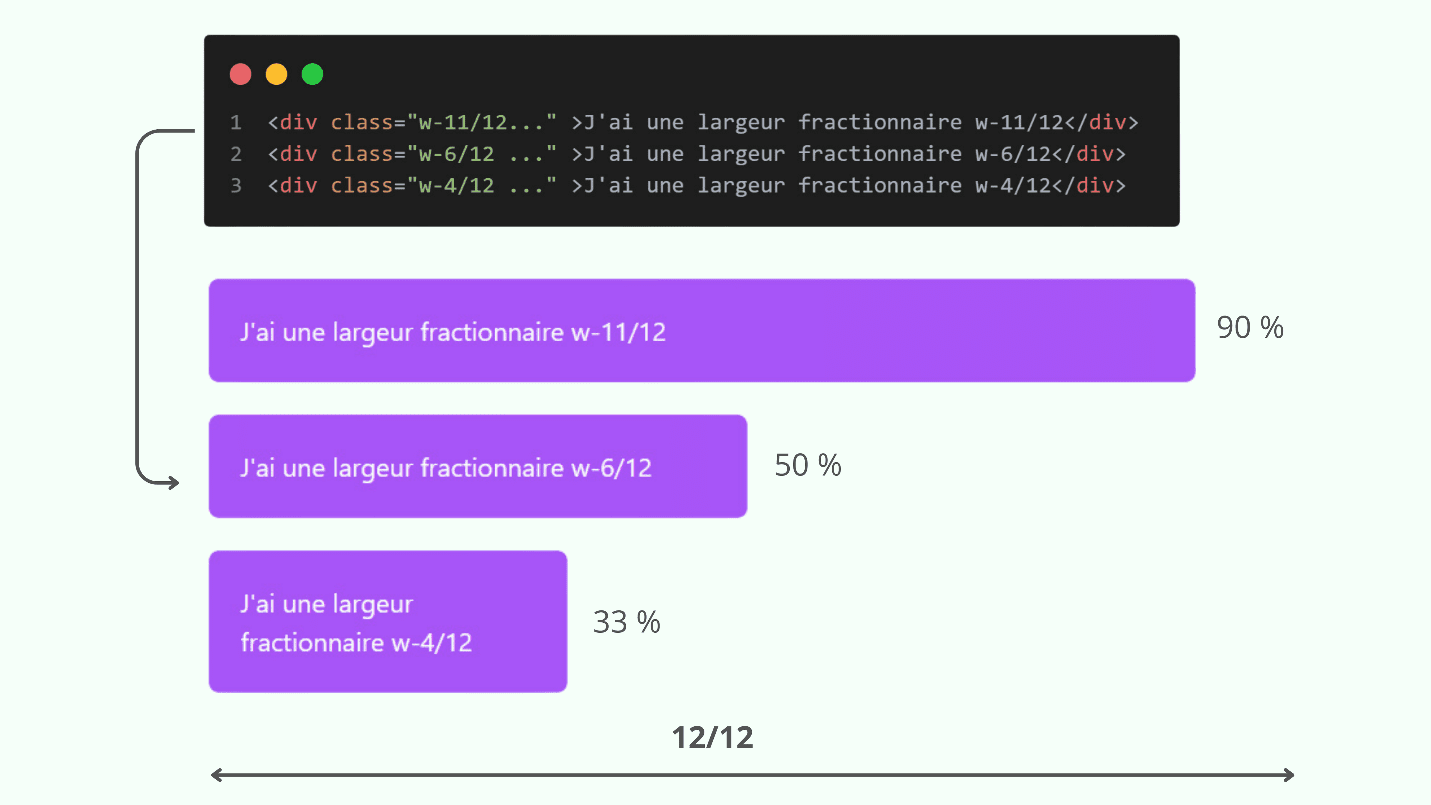
Task: Click the green dot in code window
Action: (x=312, y=74)
